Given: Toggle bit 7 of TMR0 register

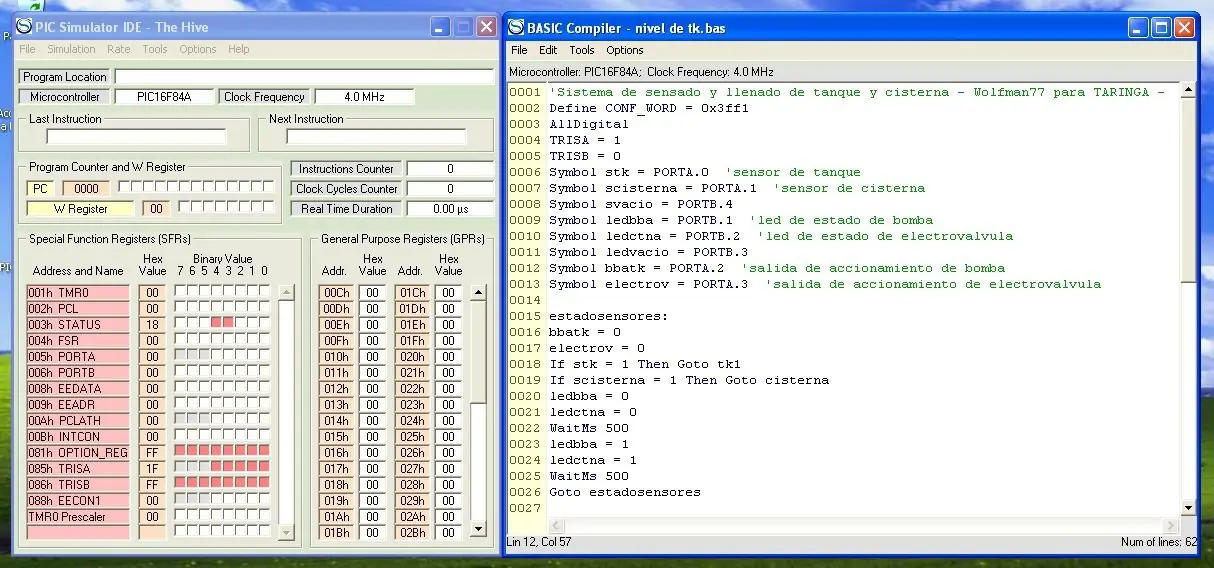Looking at the screenshot, I should tap(180, 292).
